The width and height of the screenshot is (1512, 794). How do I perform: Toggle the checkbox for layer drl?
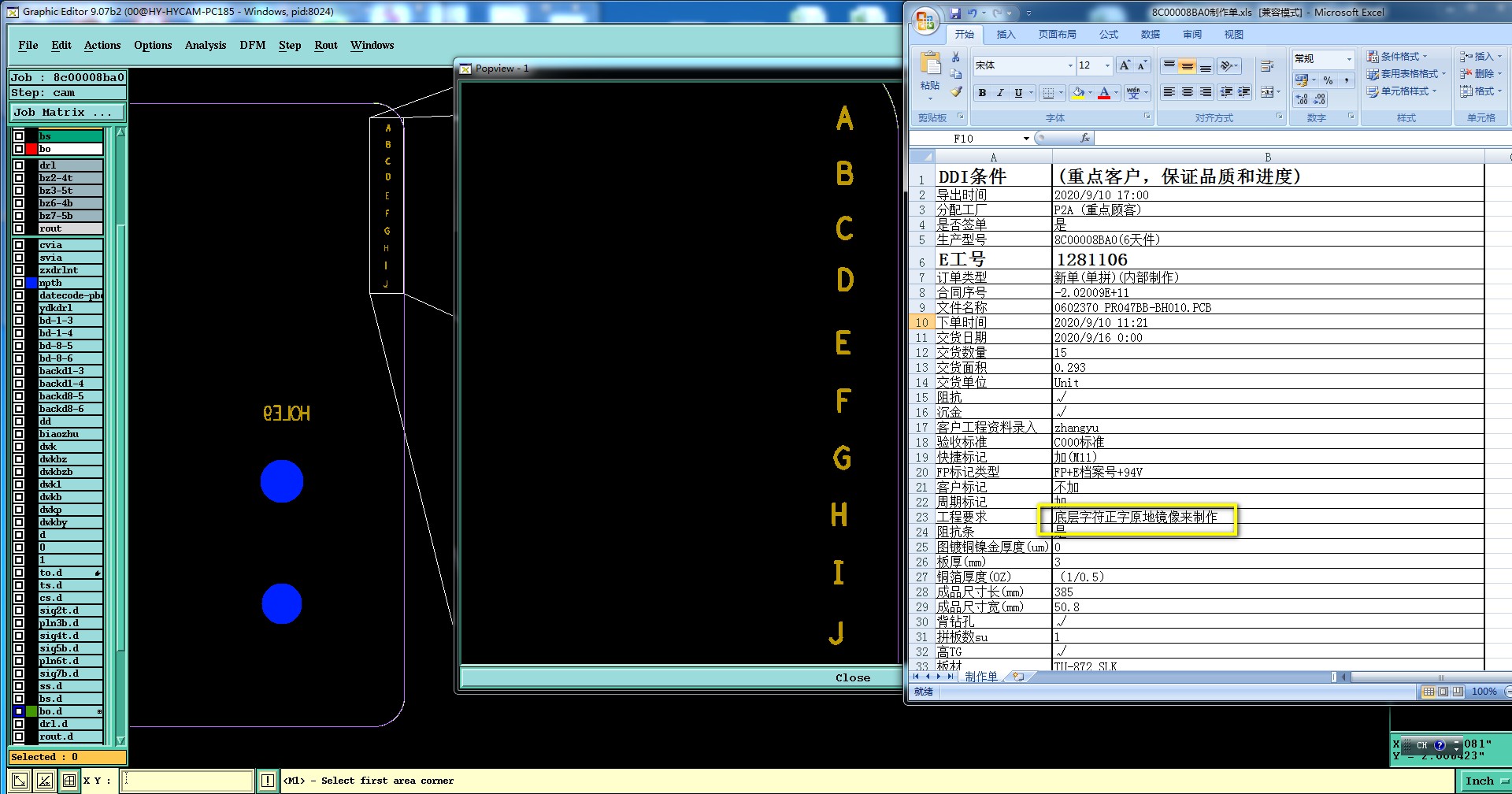coord(19,165)
